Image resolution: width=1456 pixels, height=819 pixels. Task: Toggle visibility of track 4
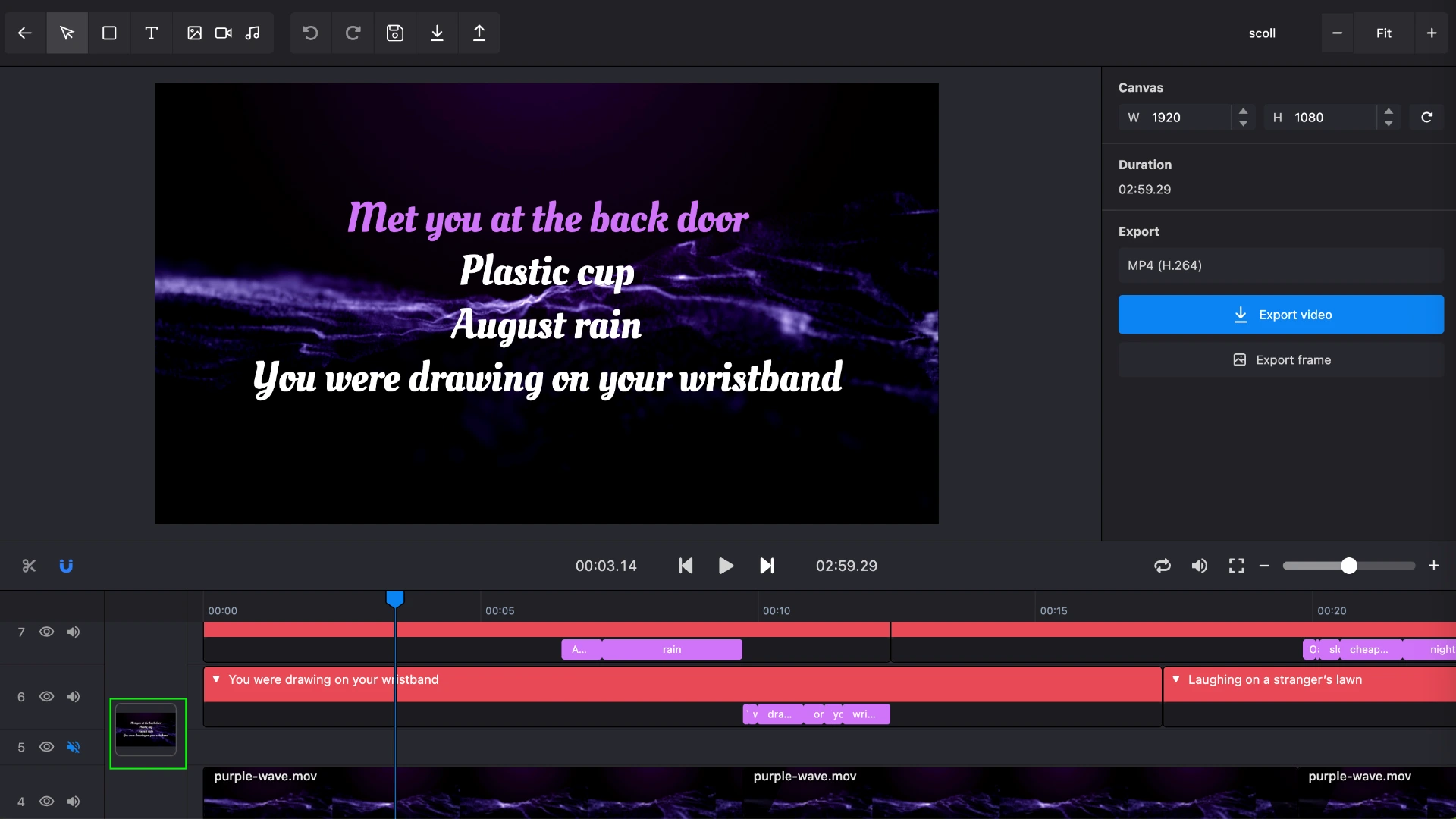point(46,802)
